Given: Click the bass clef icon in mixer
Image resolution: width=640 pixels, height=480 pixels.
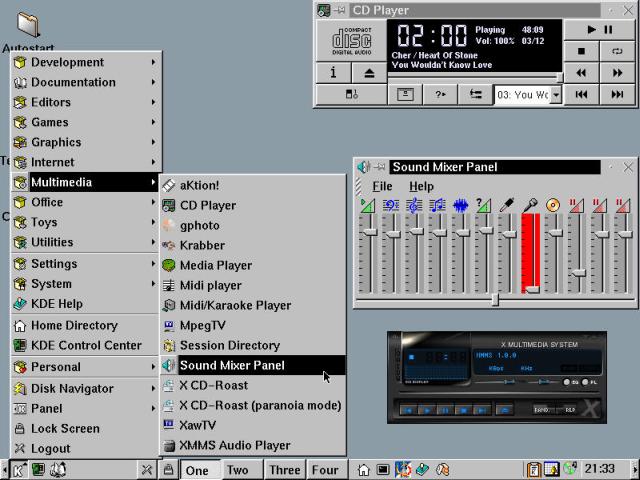Looking at the screenshot, I should [390, 205].
